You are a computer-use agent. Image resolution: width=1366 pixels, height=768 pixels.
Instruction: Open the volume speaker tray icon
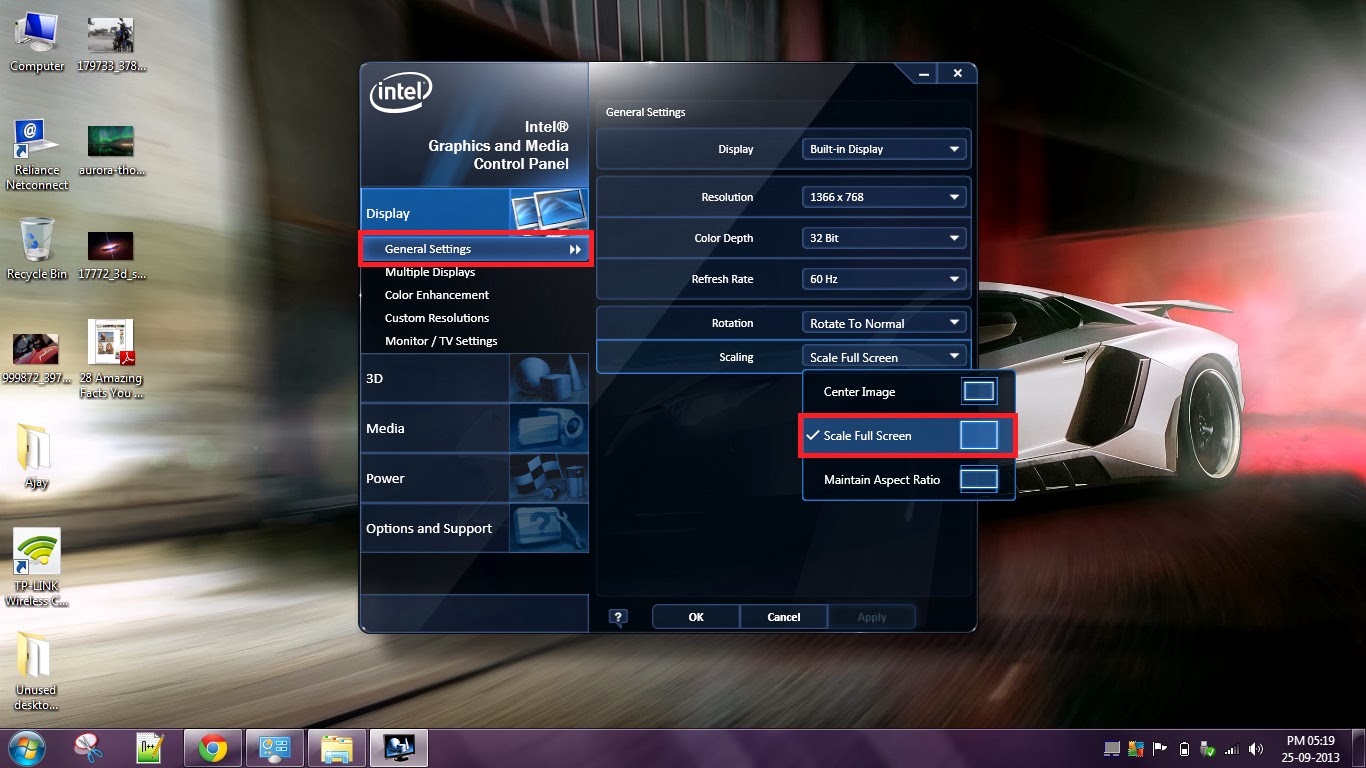click(1256, 748)
